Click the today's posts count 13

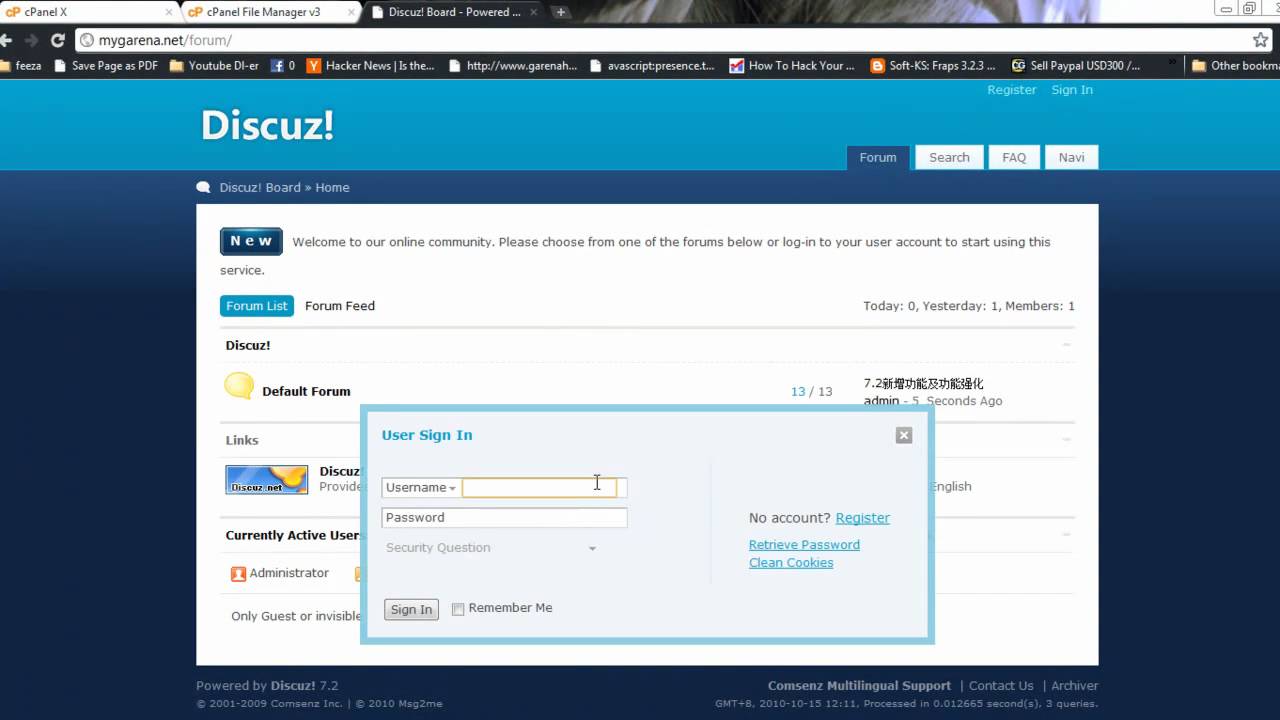point(798,392)
